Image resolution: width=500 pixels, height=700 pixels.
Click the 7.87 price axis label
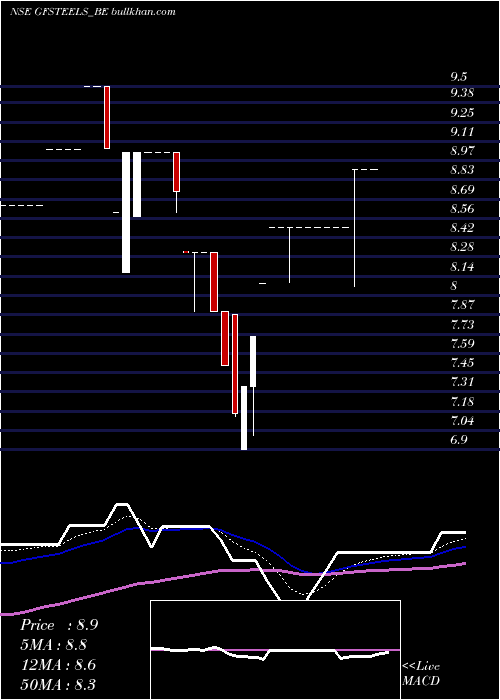462,305
